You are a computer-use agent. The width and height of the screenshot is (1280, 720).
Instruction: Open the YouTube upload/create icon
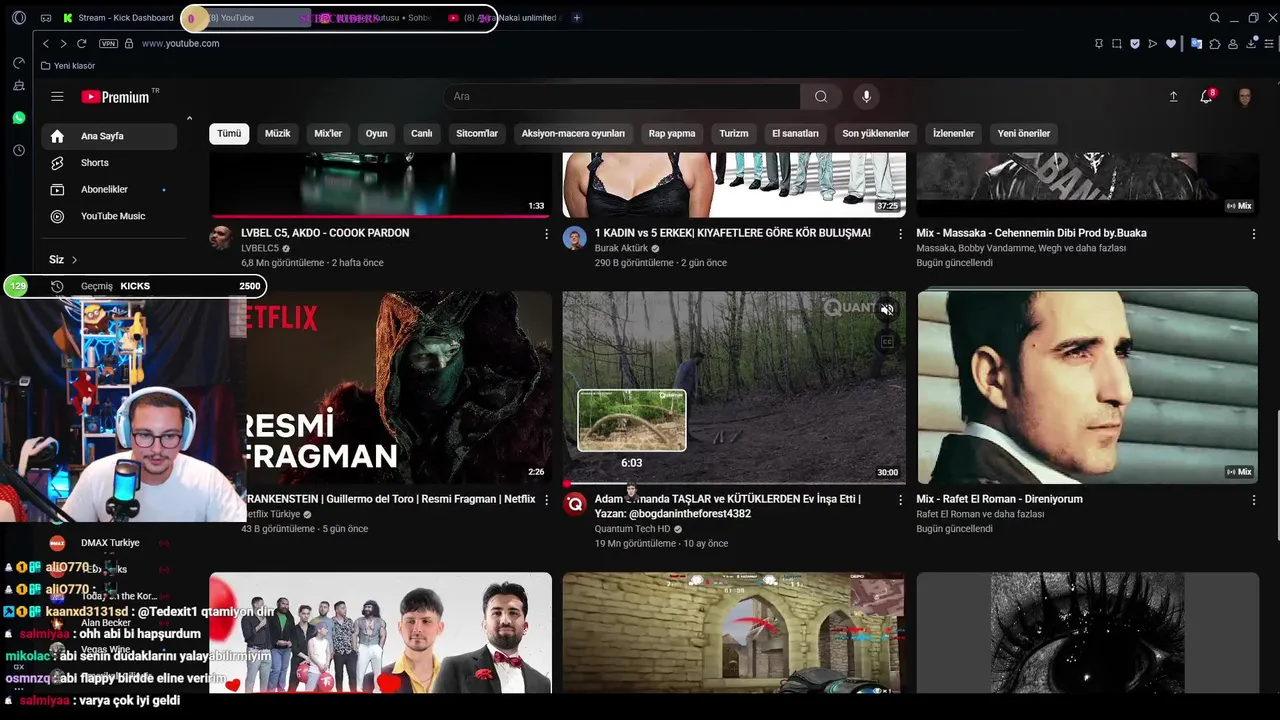coord(1173,97)
